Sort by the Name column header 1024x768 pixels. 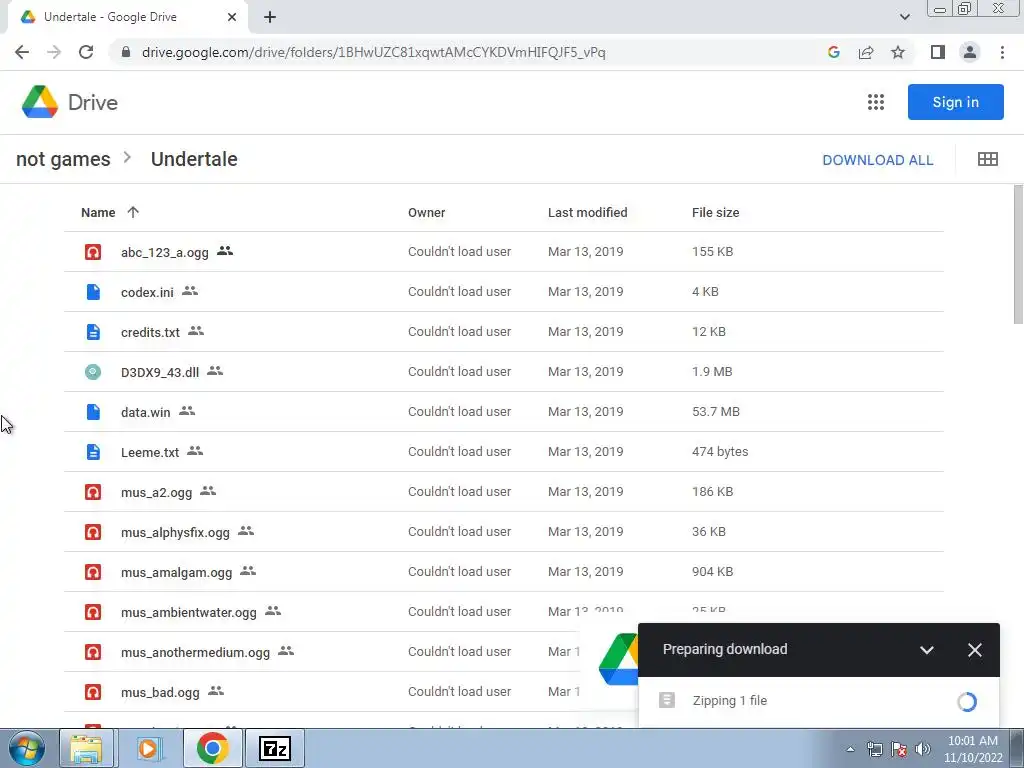[98, 212]
